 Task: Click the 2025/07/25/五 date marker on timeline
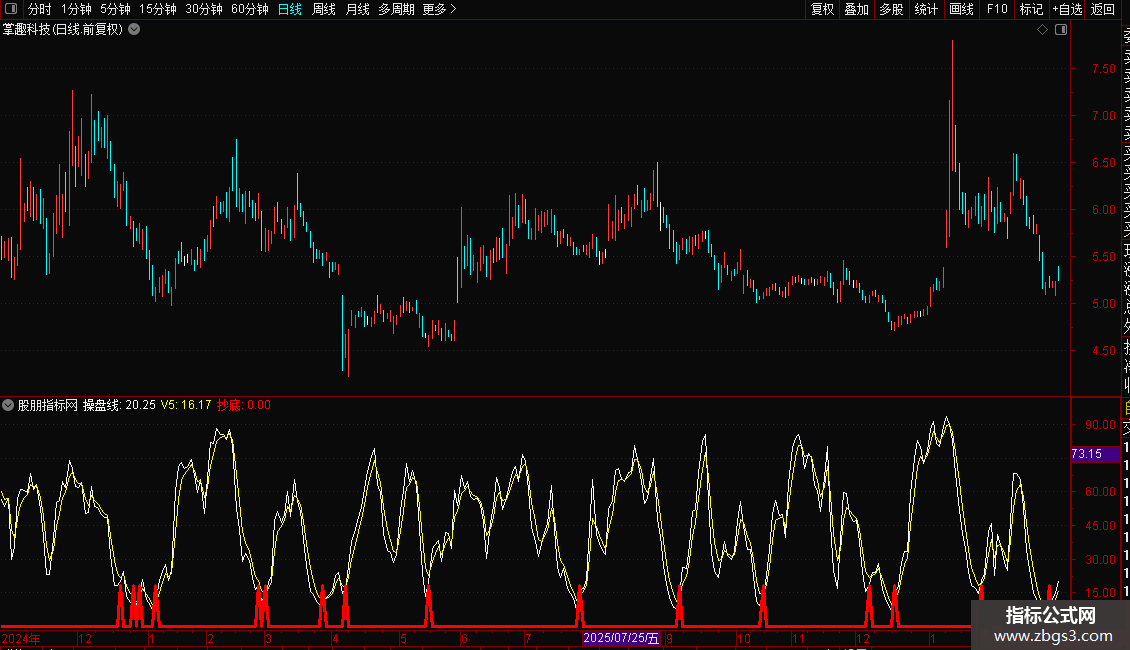[x=621, y=638]
